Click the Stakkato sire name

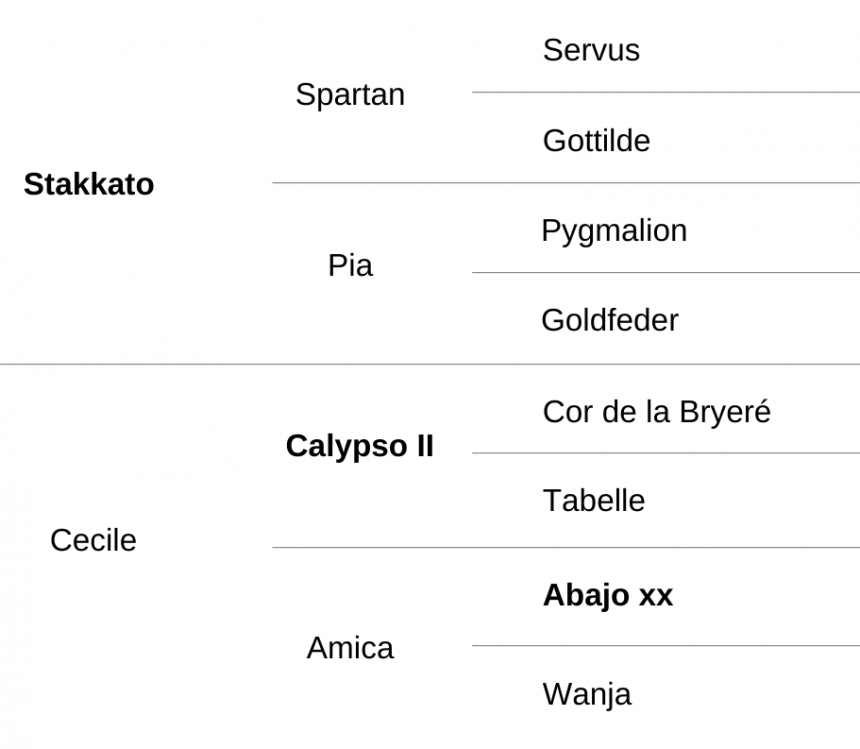89,184
